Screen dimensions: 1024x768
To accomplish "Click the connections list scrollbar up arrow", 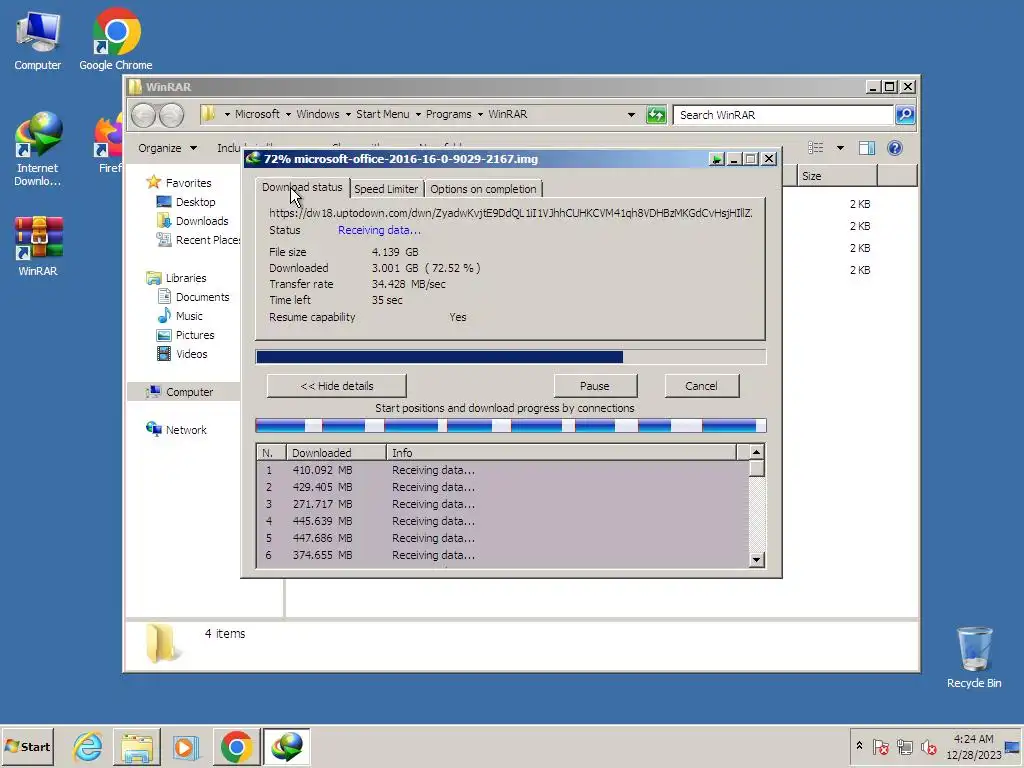I will (x=756, y=452).
